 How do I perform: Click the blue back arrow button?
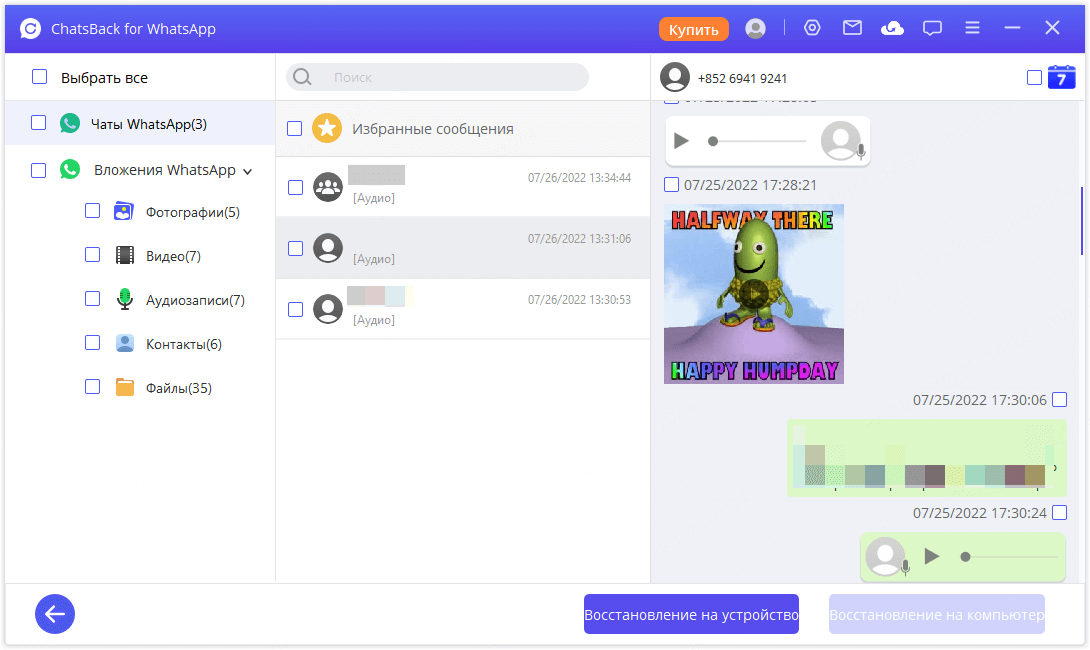coord(55,614)
